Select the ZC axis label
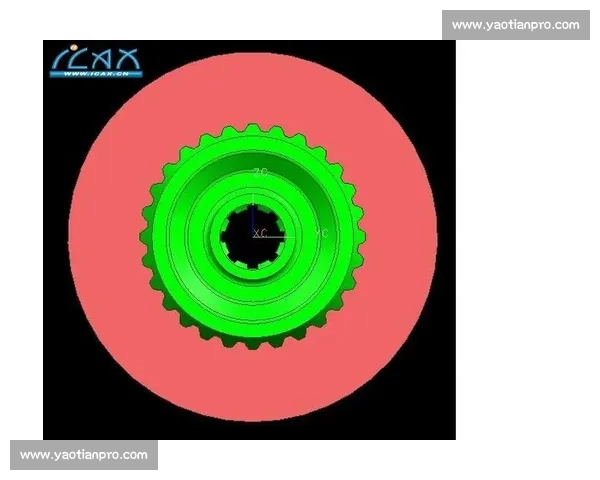The image size is (600, 480). (x=259, y=173)
